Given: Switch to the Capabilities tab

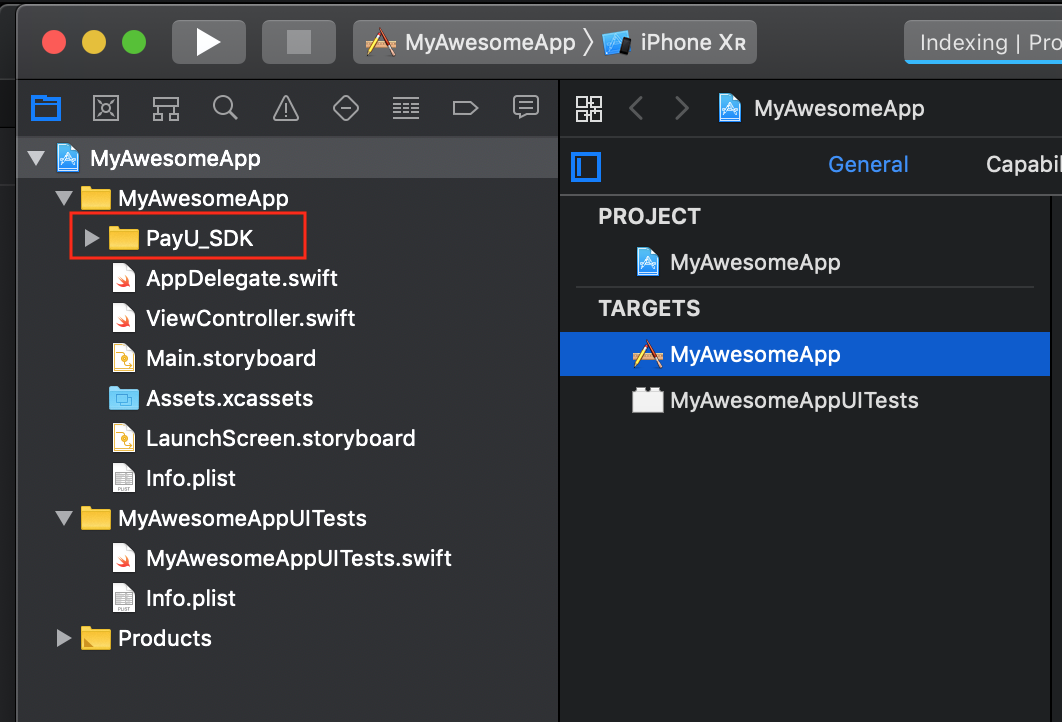Looking at the screenshot, I should 1023,165.
